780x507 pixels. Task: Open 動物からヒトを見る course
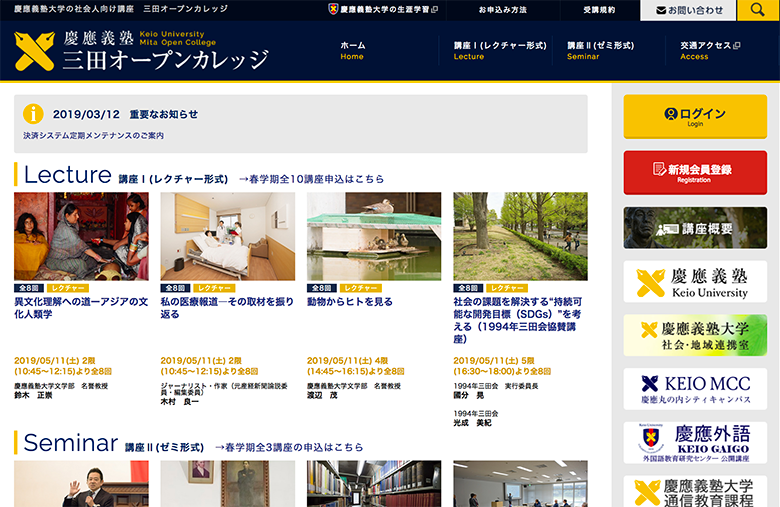click(x=350, y=302)
